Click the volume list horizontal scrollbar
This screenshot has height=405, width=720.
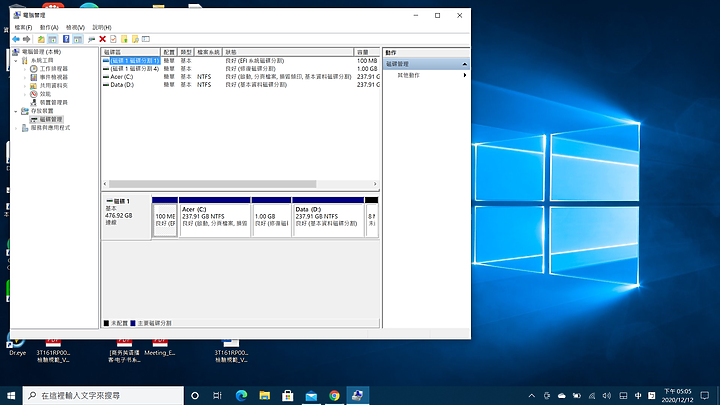pos(213,184)
